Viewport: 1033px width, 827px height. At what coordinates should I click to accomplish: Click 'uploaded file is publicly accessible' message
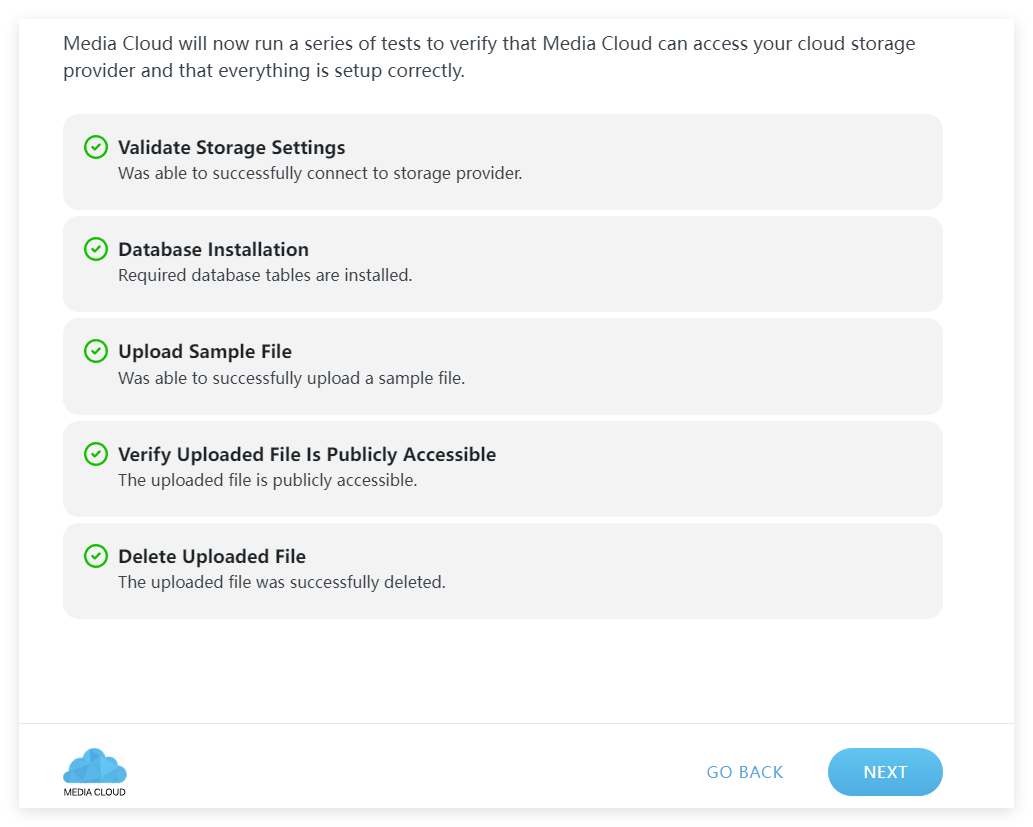(267, 480)
